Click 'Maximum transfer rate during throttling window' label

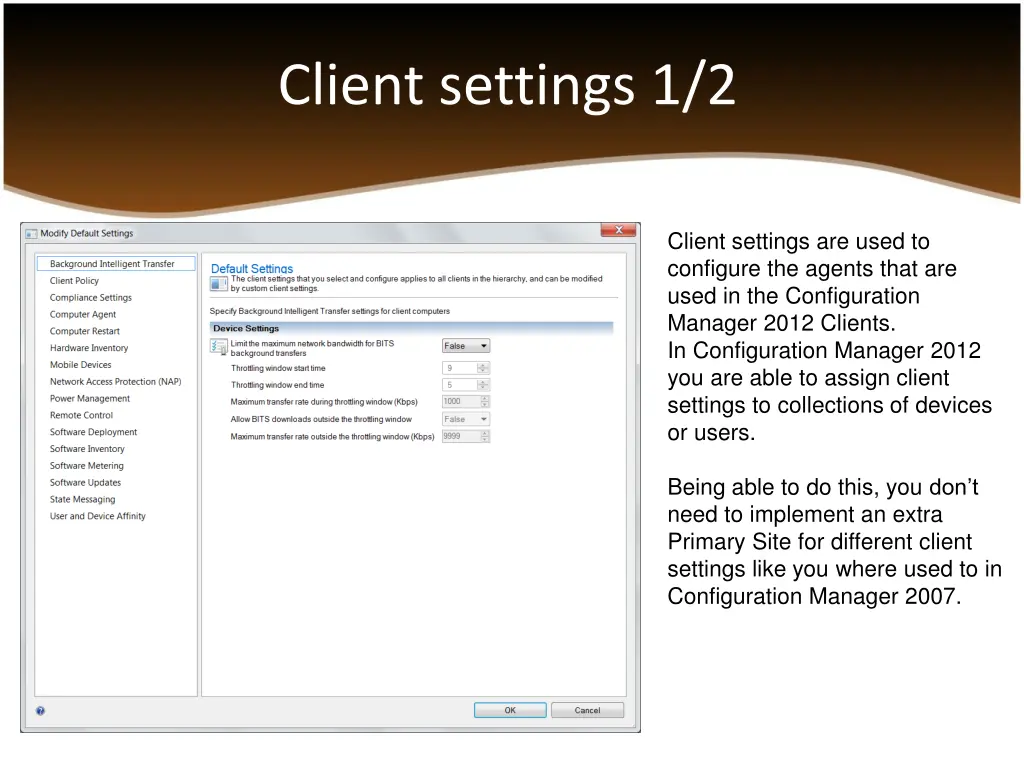pyautogui.click(x=324, y=402)
